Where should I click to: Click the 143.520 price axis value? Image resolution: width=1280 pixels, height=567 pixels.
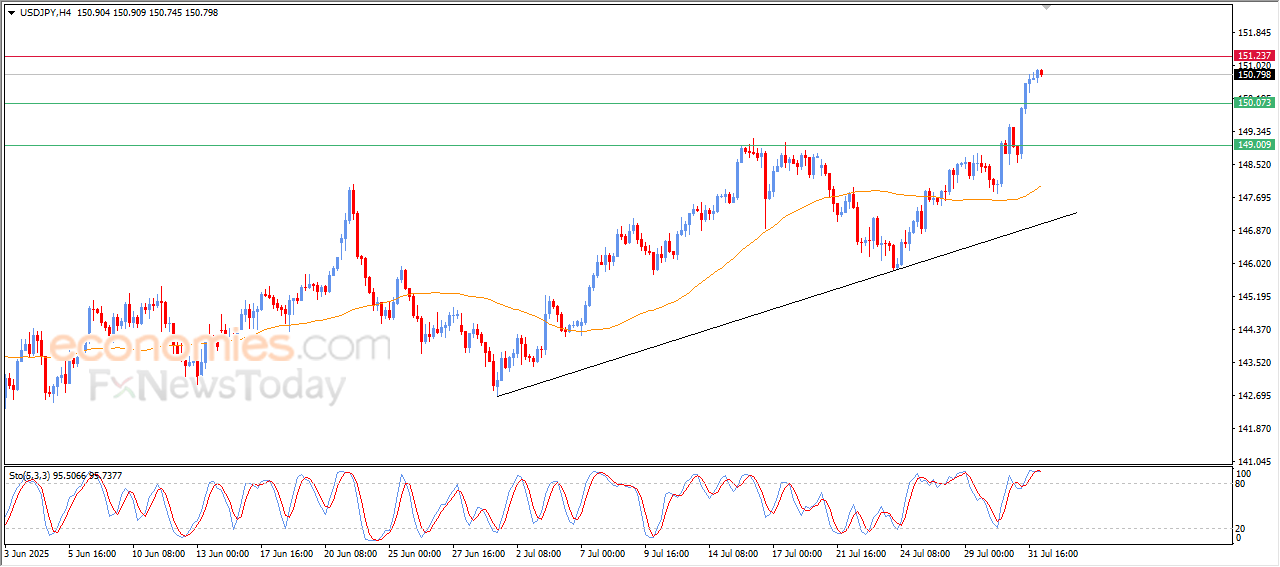1255,363
